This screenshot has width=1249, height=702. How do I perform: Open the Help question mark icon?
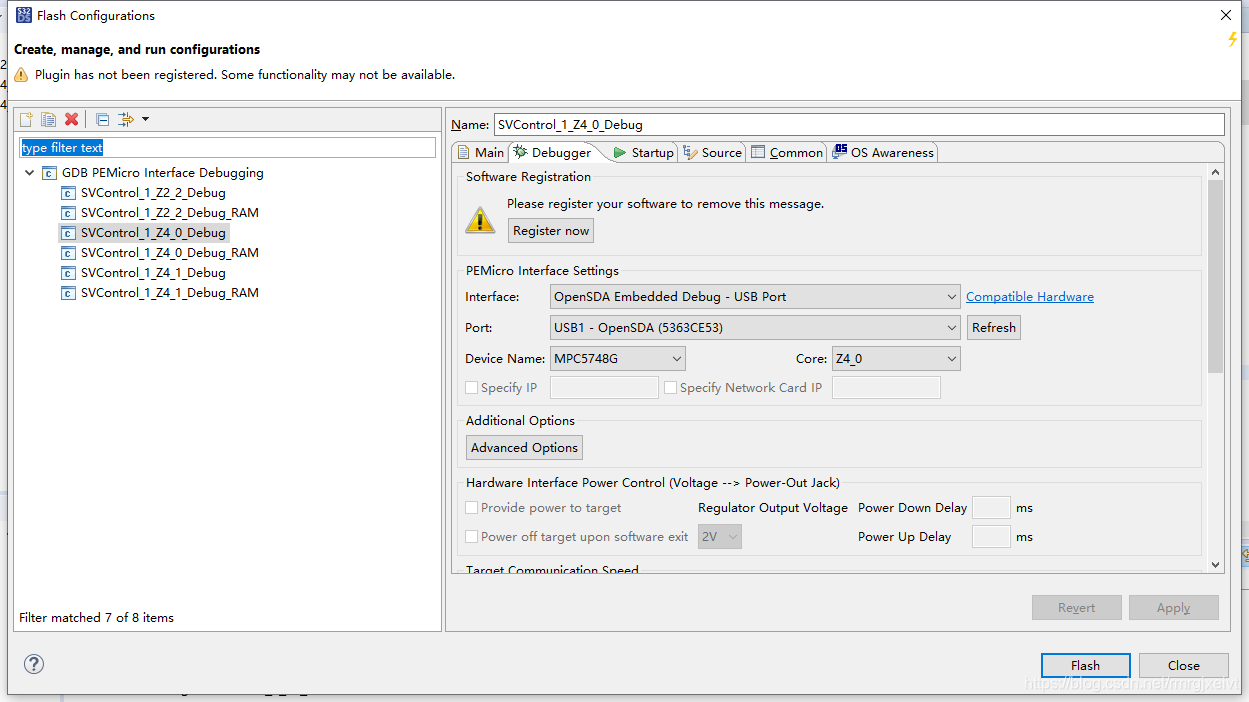tap(34, 664)
